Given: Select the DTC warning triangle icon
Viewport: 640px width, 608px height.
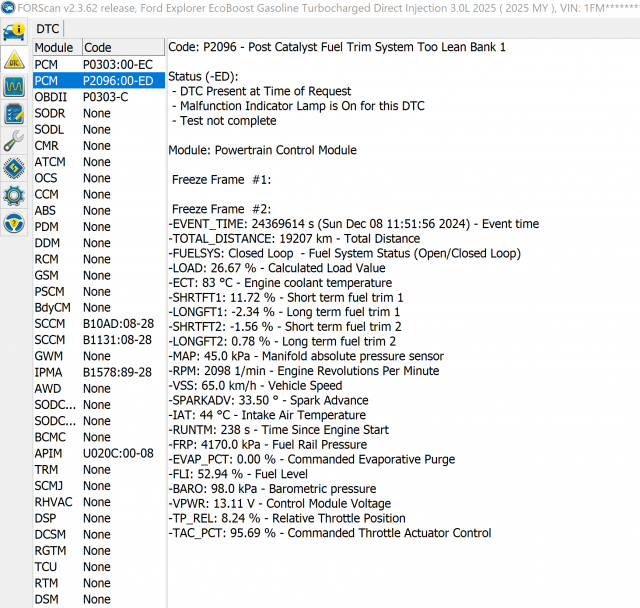Looking at the screenshot, I should pos(14,60).
